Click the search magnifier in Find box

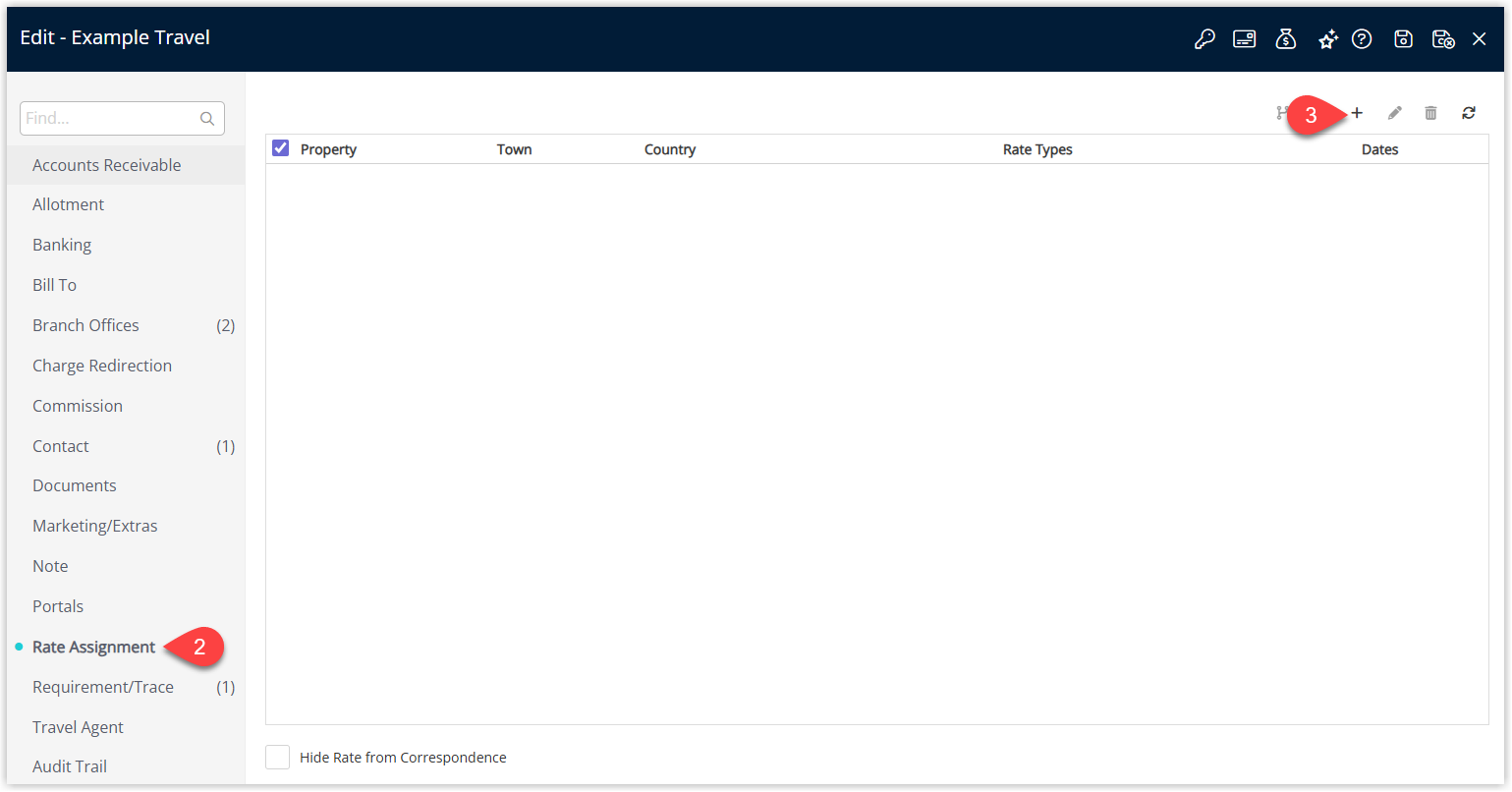tap(207, 119)
